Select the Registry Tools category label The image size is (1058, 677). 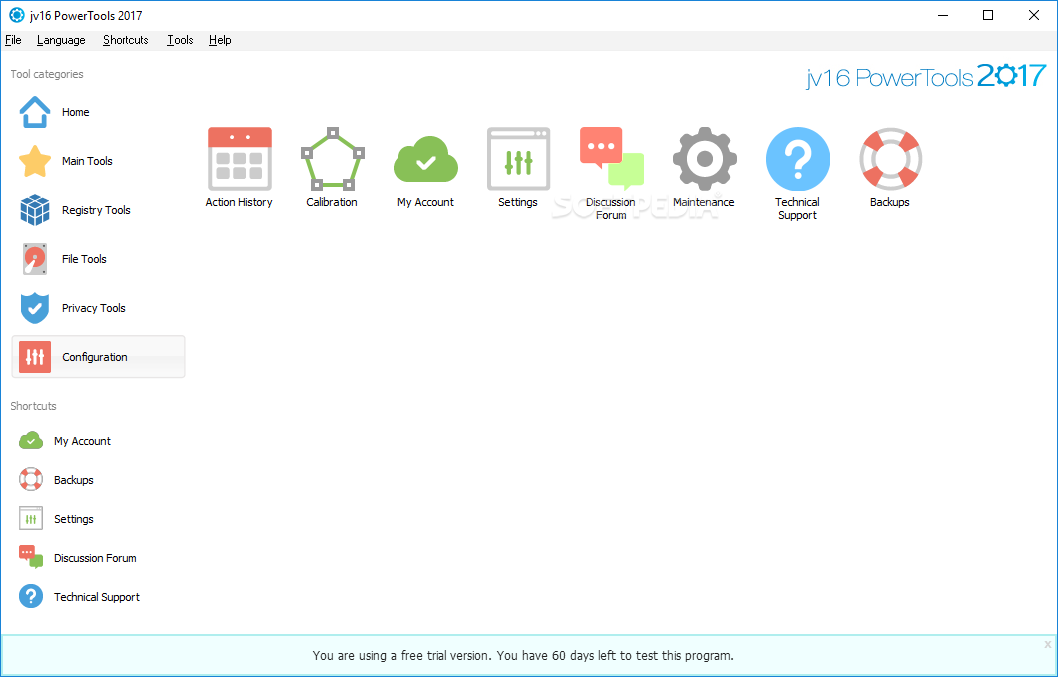coord(96,210)
